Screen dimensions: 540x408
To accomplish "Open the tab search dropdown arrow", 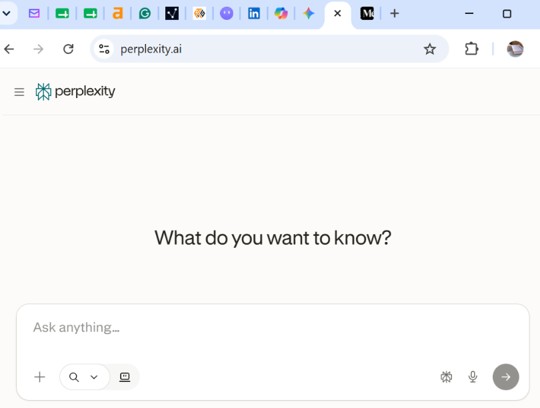I will [6, 13].
